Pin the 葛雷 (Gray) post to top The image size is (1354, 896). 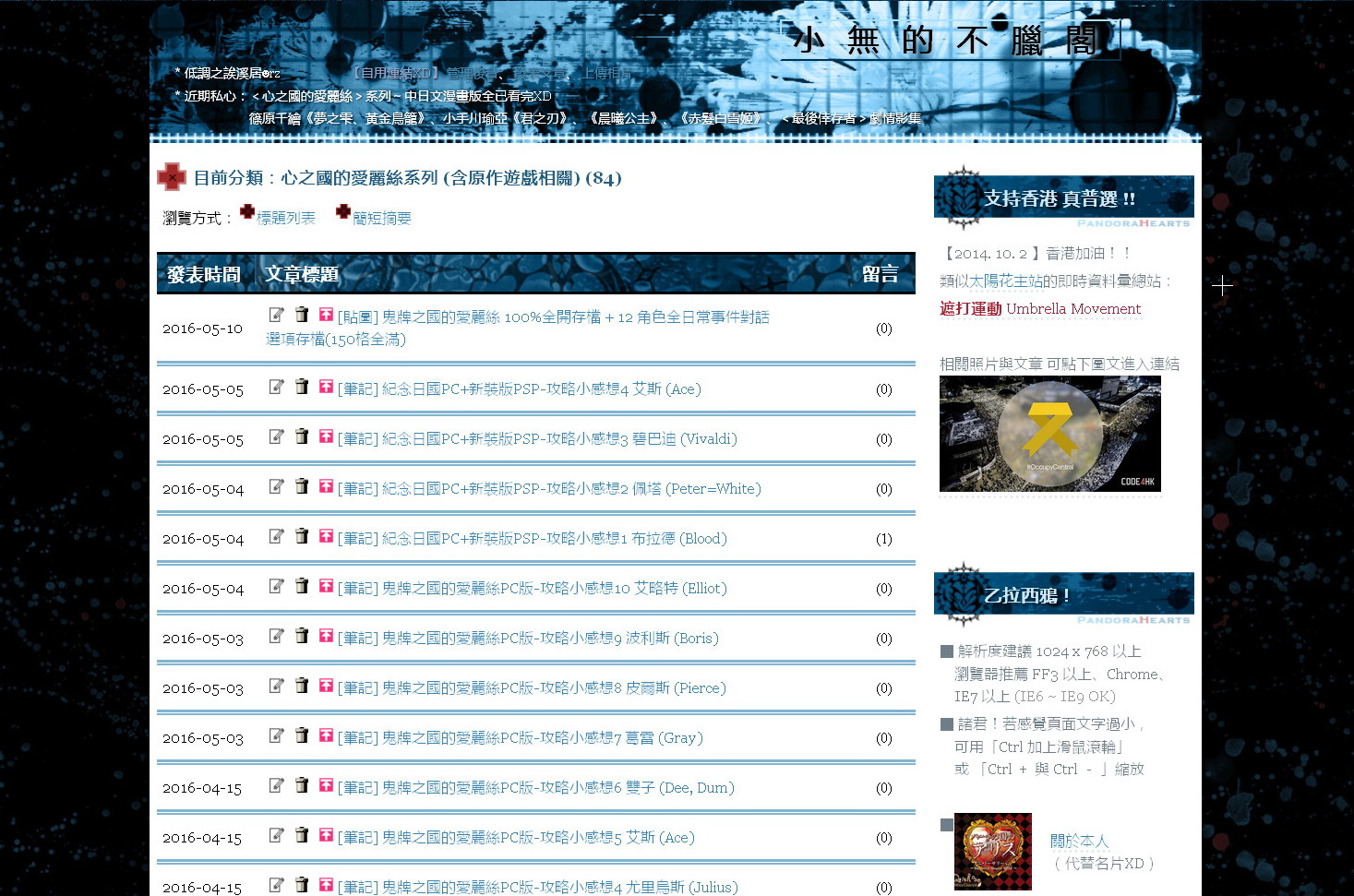(x=326, y=735)
